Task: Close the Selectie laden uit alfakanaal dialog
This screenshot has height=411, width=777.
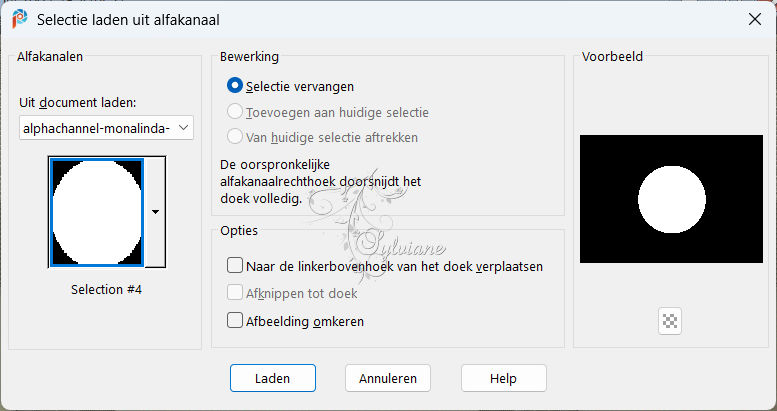Action: pyautogui.click(x=755, y=19)
